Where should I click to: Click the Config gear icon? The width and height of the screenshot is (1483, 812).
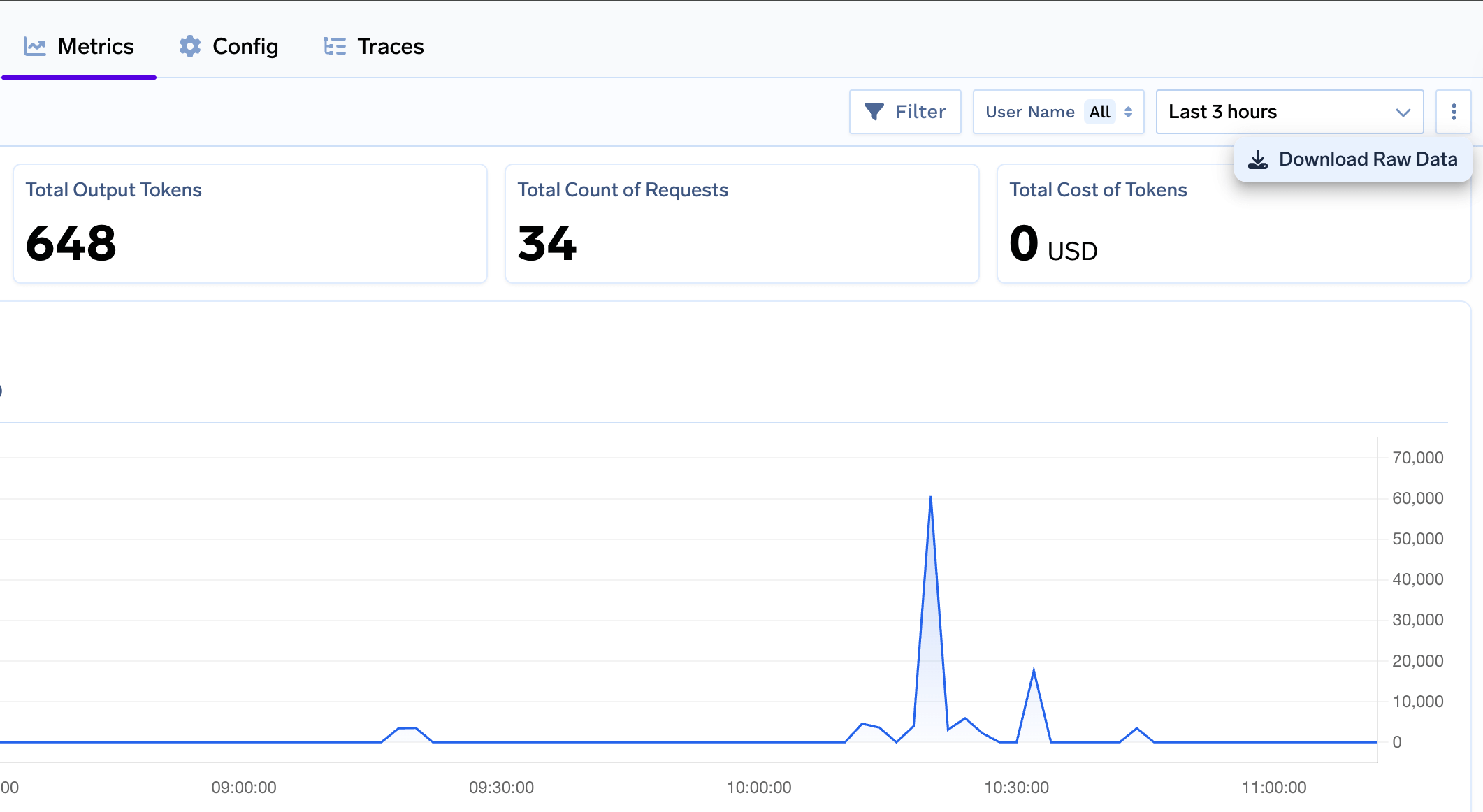[x=189, y=46]
